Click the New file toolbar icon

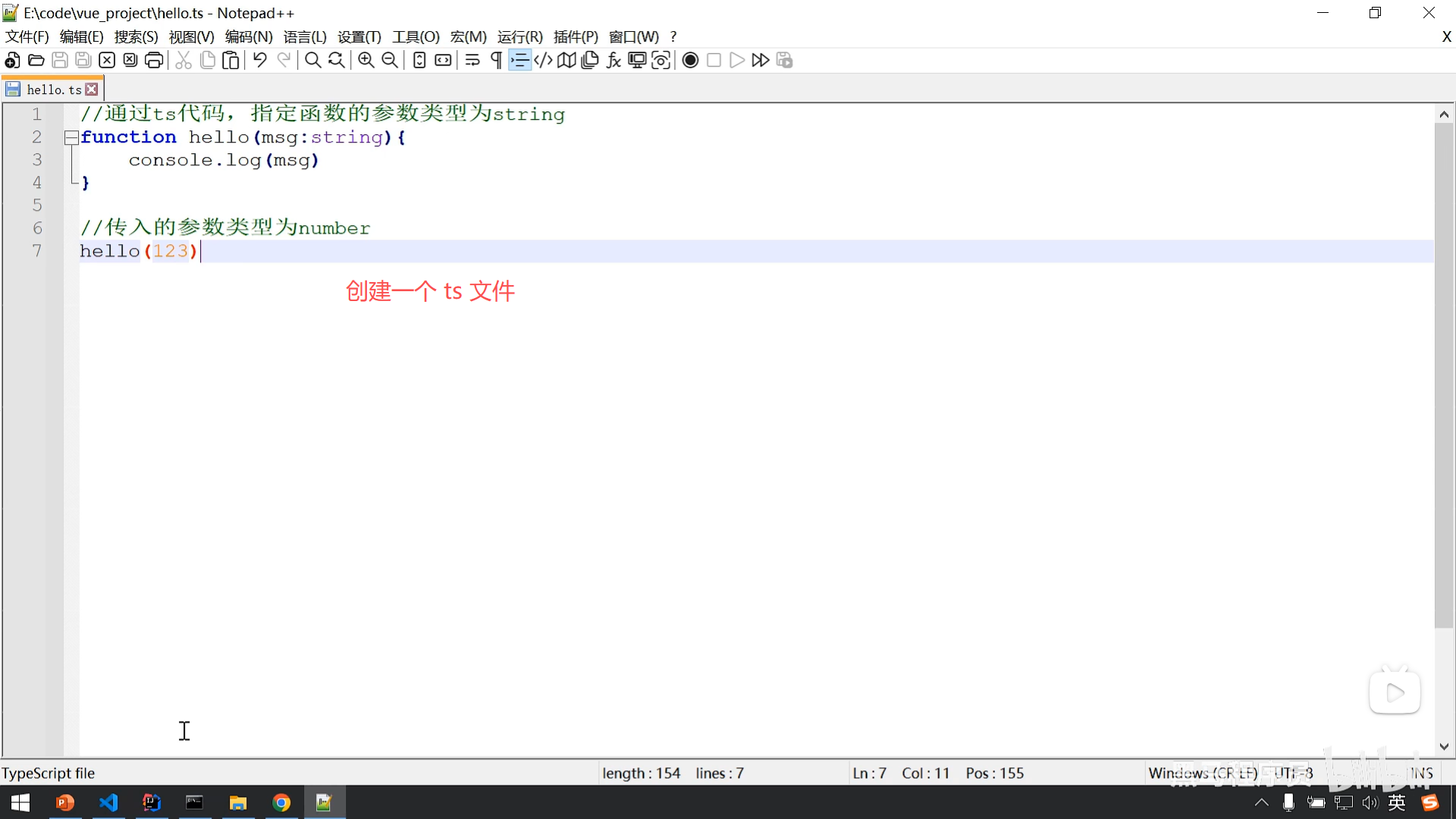12,61
